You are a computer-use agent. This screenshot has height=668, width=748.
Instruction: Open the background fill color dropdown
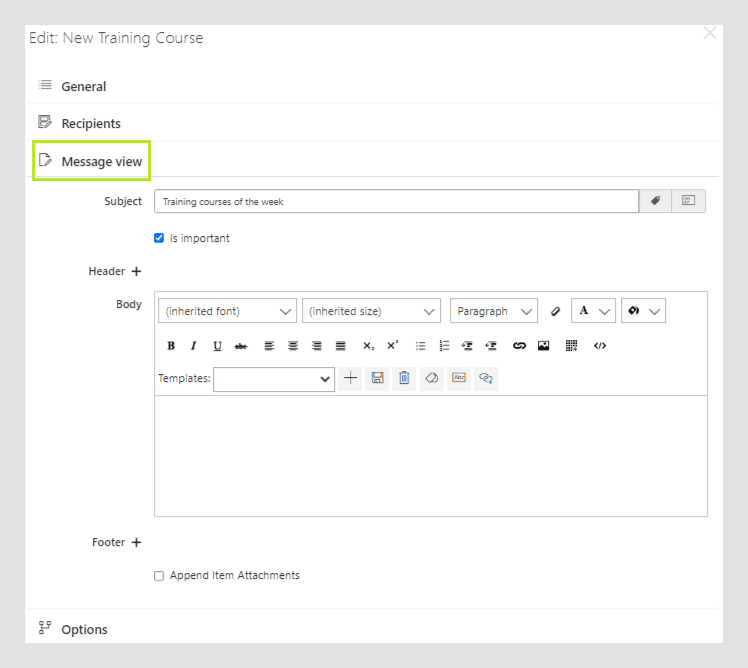pyautogui.click(x=643, y=311)
